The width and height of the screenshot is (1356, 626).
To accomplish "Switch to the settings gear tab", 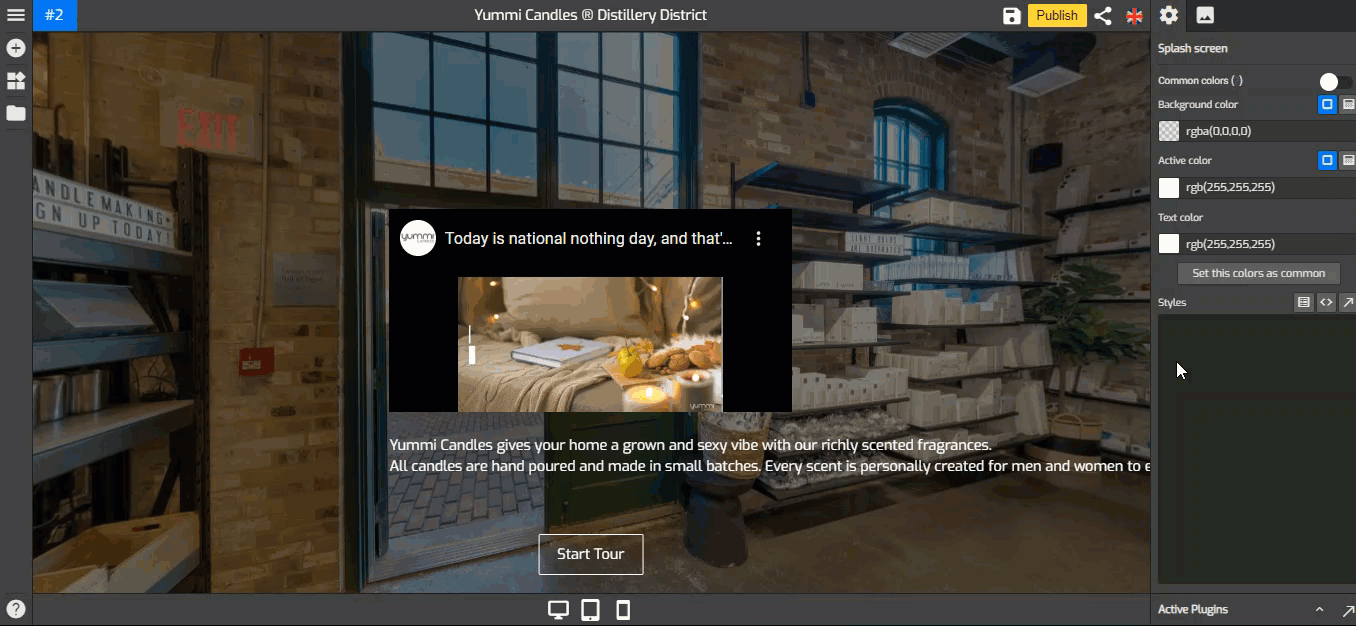I will 1168,15.
